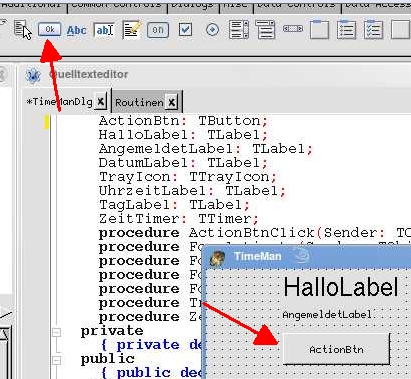
Task: Choose the TEdit text field component
Action: click(104, 30)
